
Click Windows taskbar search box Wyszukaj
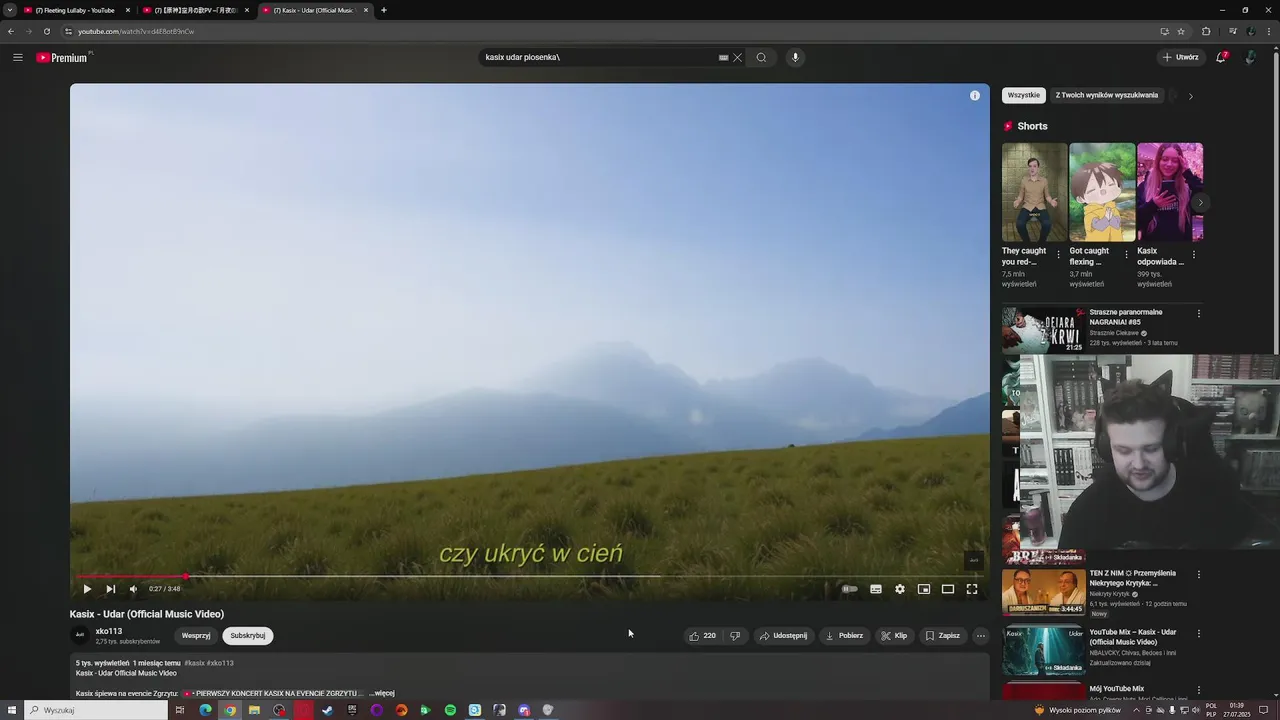[96, 710]
